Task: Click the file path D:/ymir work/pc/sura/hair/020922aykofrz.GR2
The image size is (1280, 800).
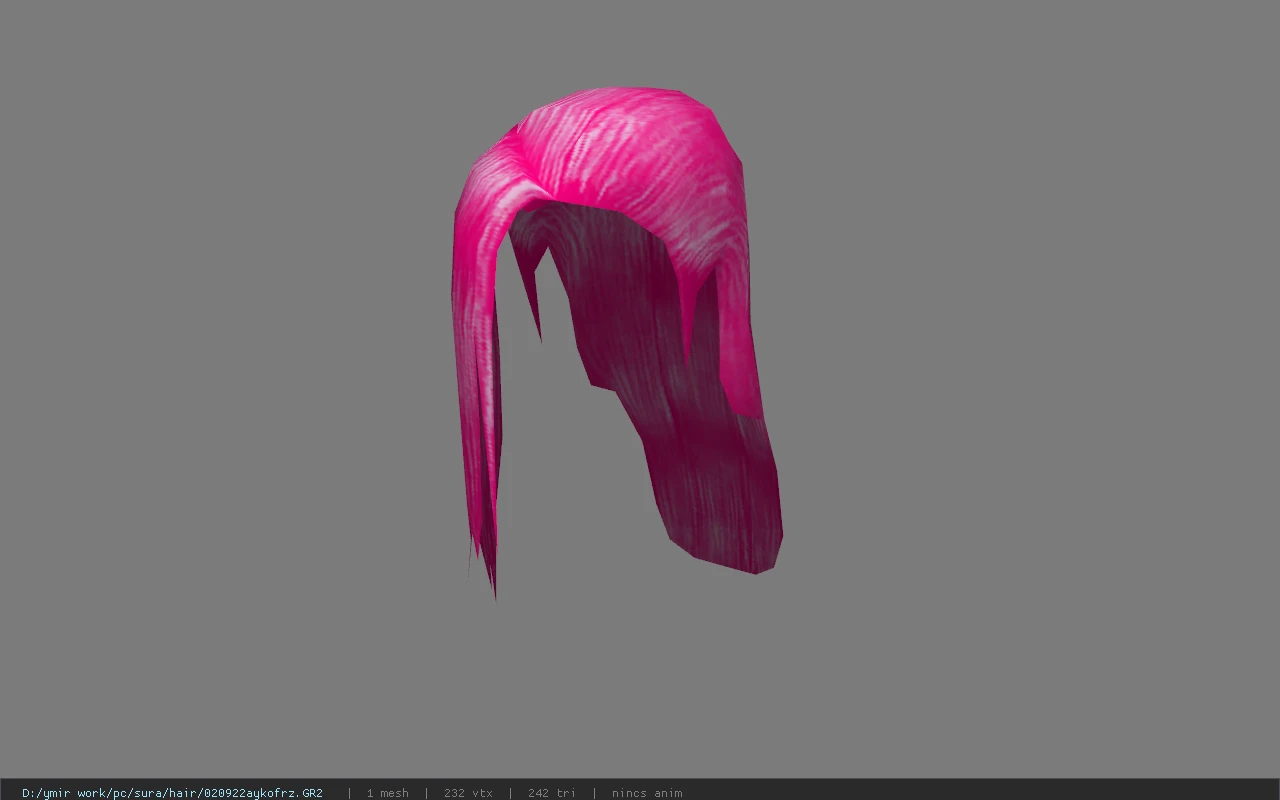Action: [x=172, y=793]
